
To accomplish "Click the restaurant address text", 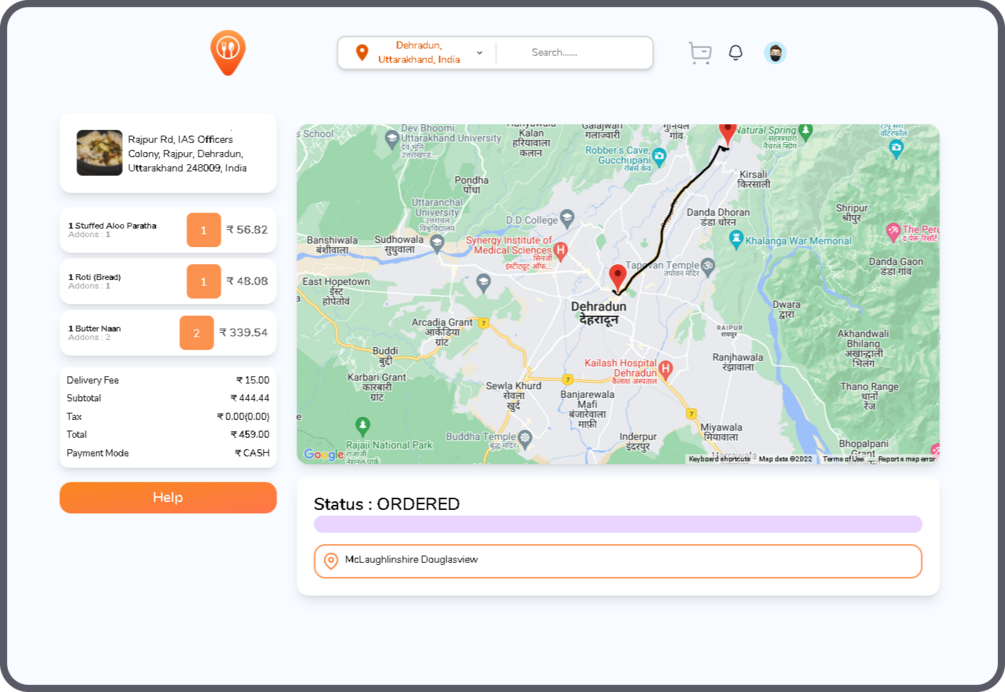I will click(187, 154).
